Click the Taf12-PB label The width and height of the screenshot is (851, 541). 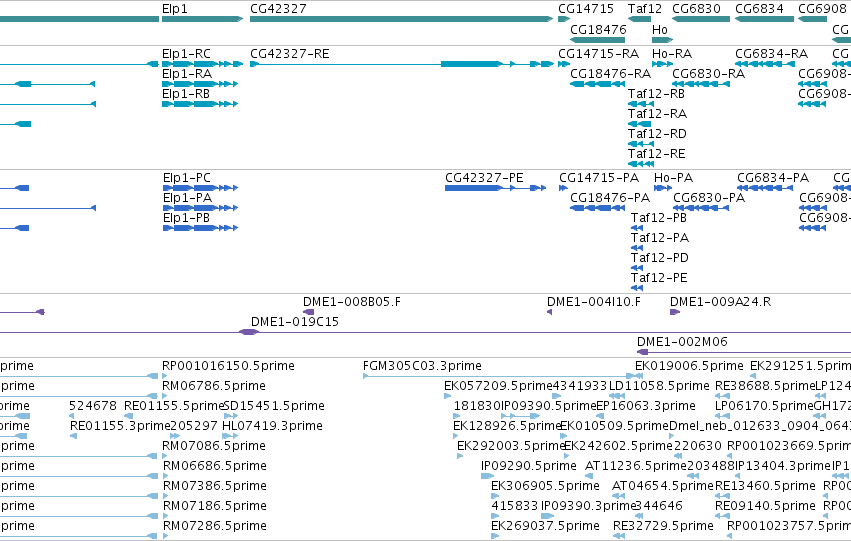[659, 218]
